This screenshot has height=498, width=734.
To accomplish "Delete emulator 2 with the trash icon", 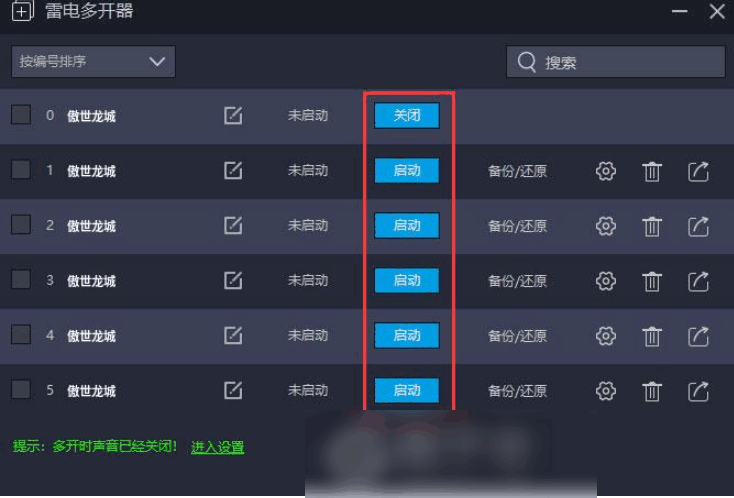I will (x=652, y=226).
